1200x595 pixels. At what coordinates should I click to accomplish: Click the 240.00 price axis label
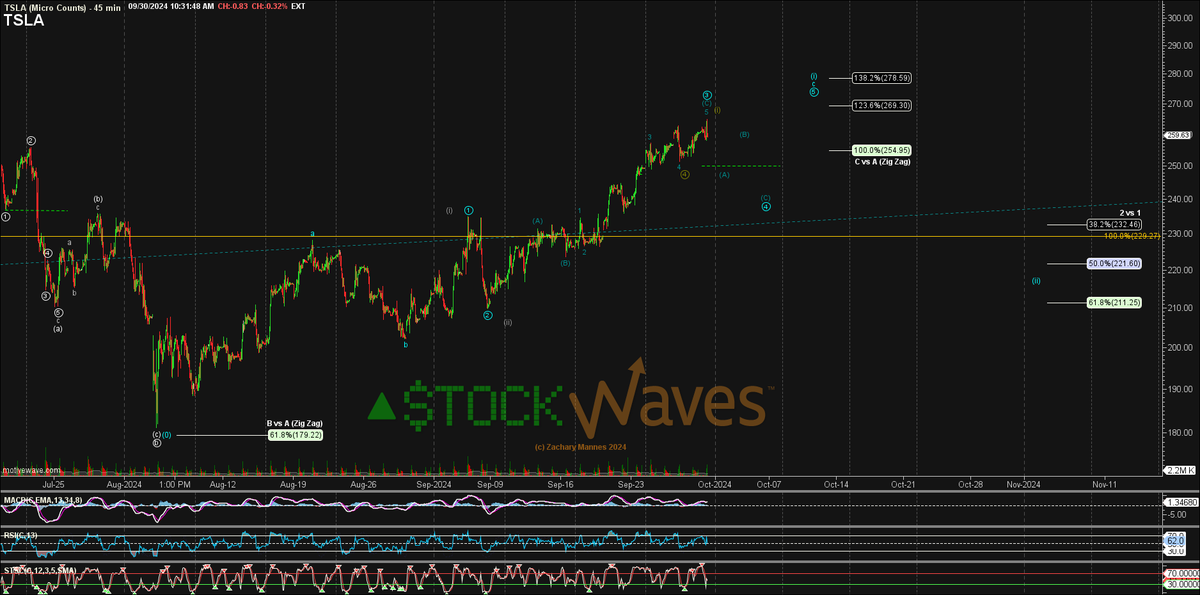1179,199
